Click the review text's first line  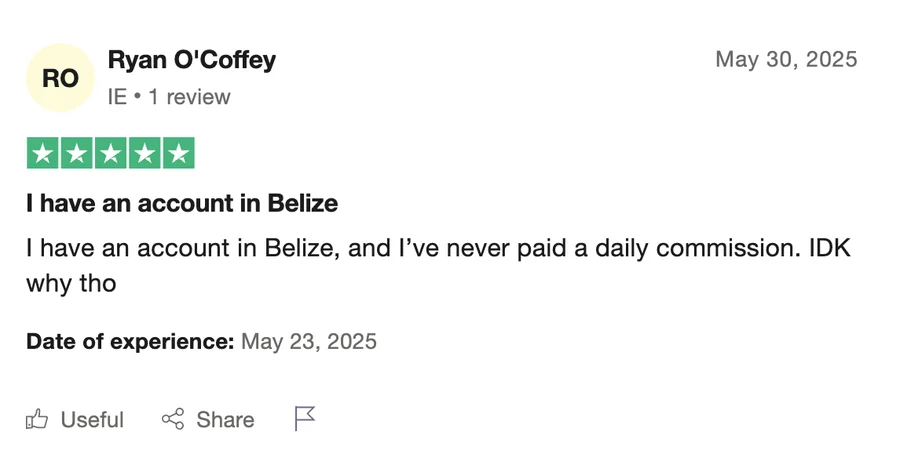[437, 247]
